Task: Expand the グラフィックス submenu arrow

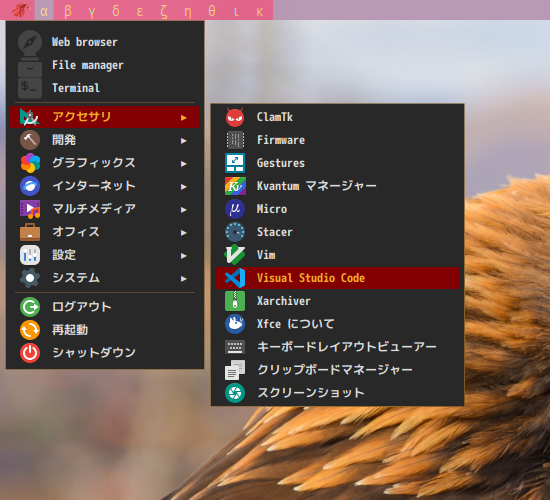Action: [183, 164]
